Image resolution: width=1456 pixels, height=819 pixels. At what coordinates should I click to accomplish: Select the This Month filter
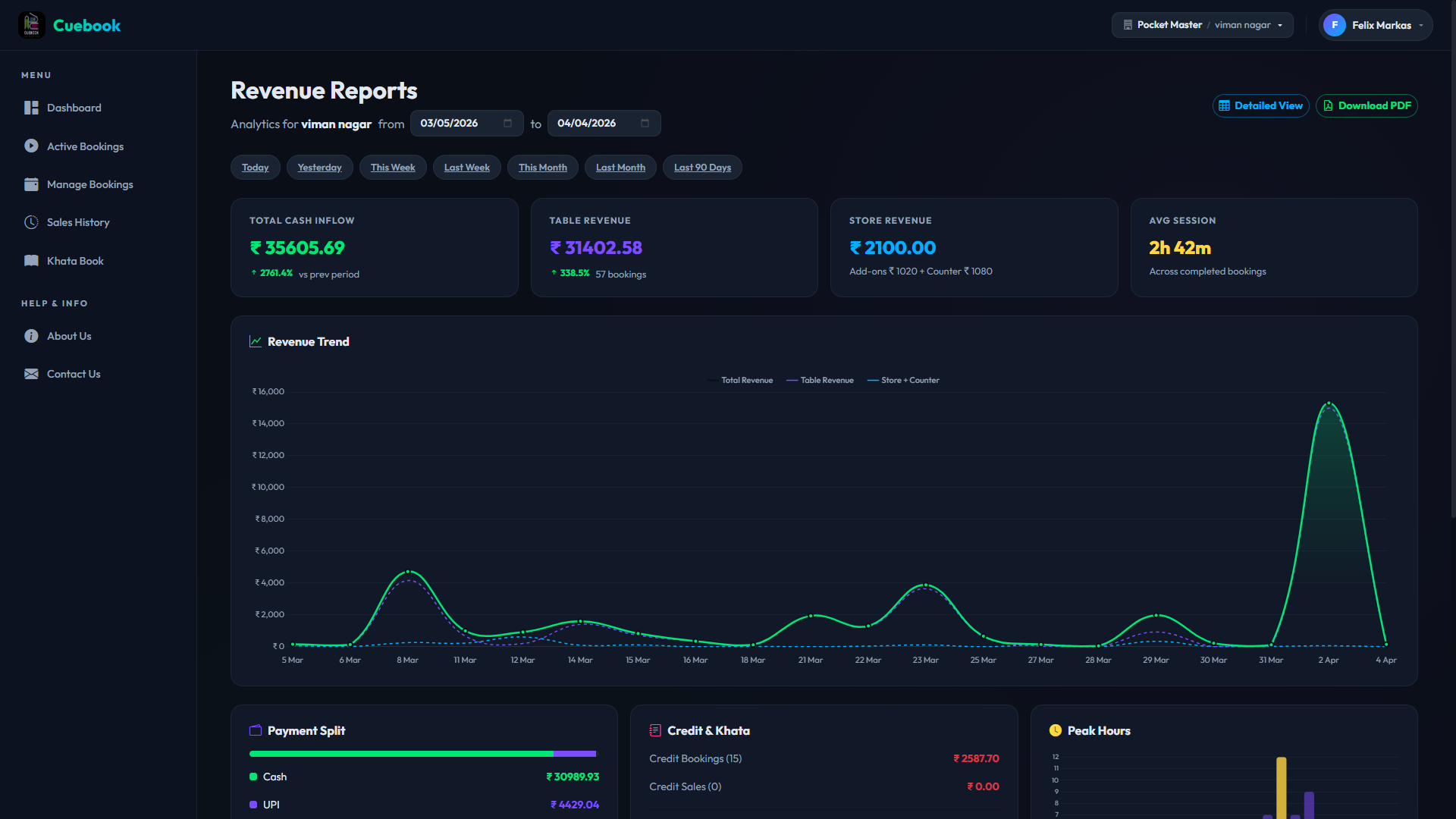(x=542, y=168)
